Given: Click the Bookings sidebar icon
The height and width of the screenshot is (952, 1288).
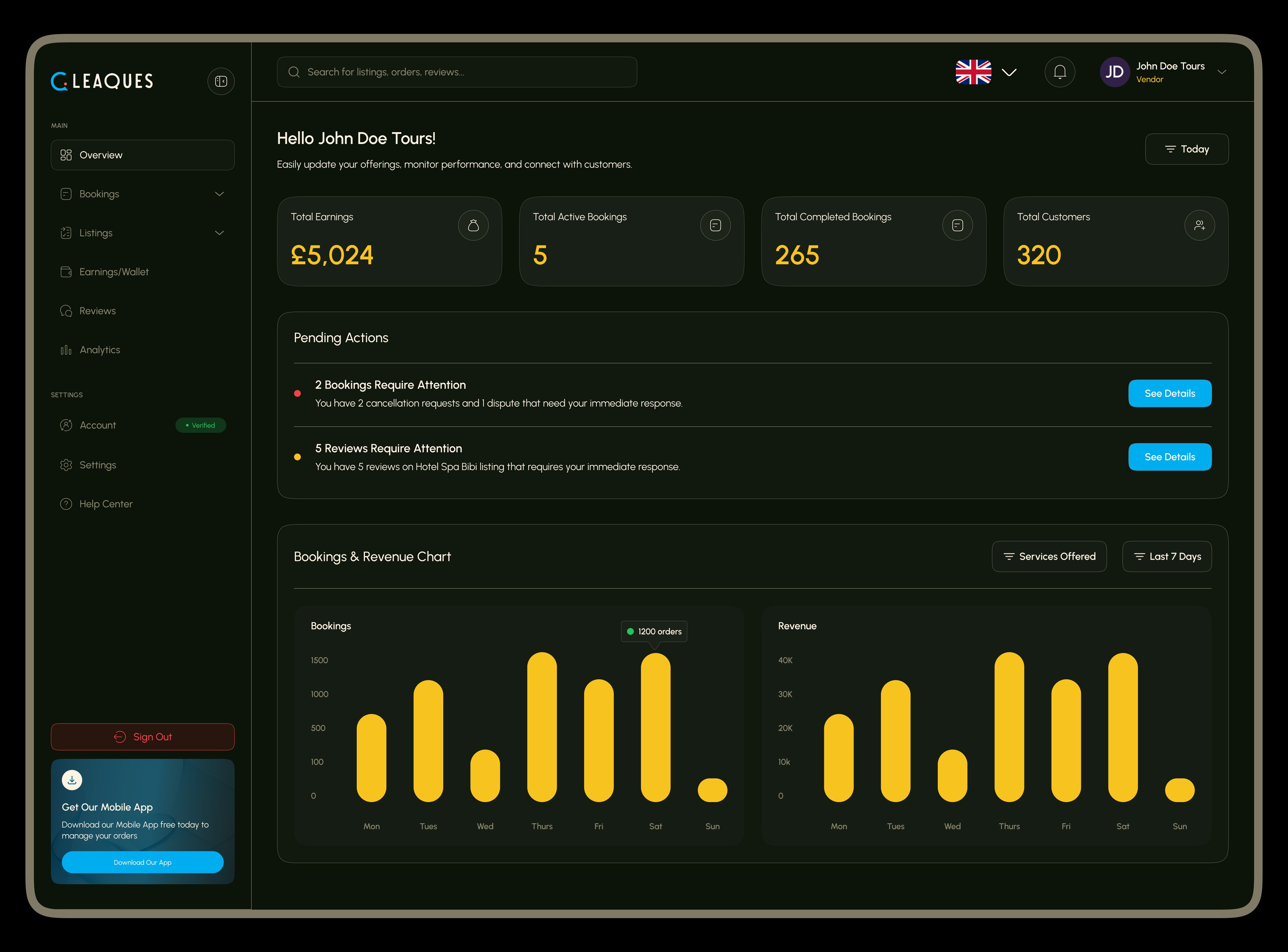Looking at the screenshot, I should tap(66, 194).
